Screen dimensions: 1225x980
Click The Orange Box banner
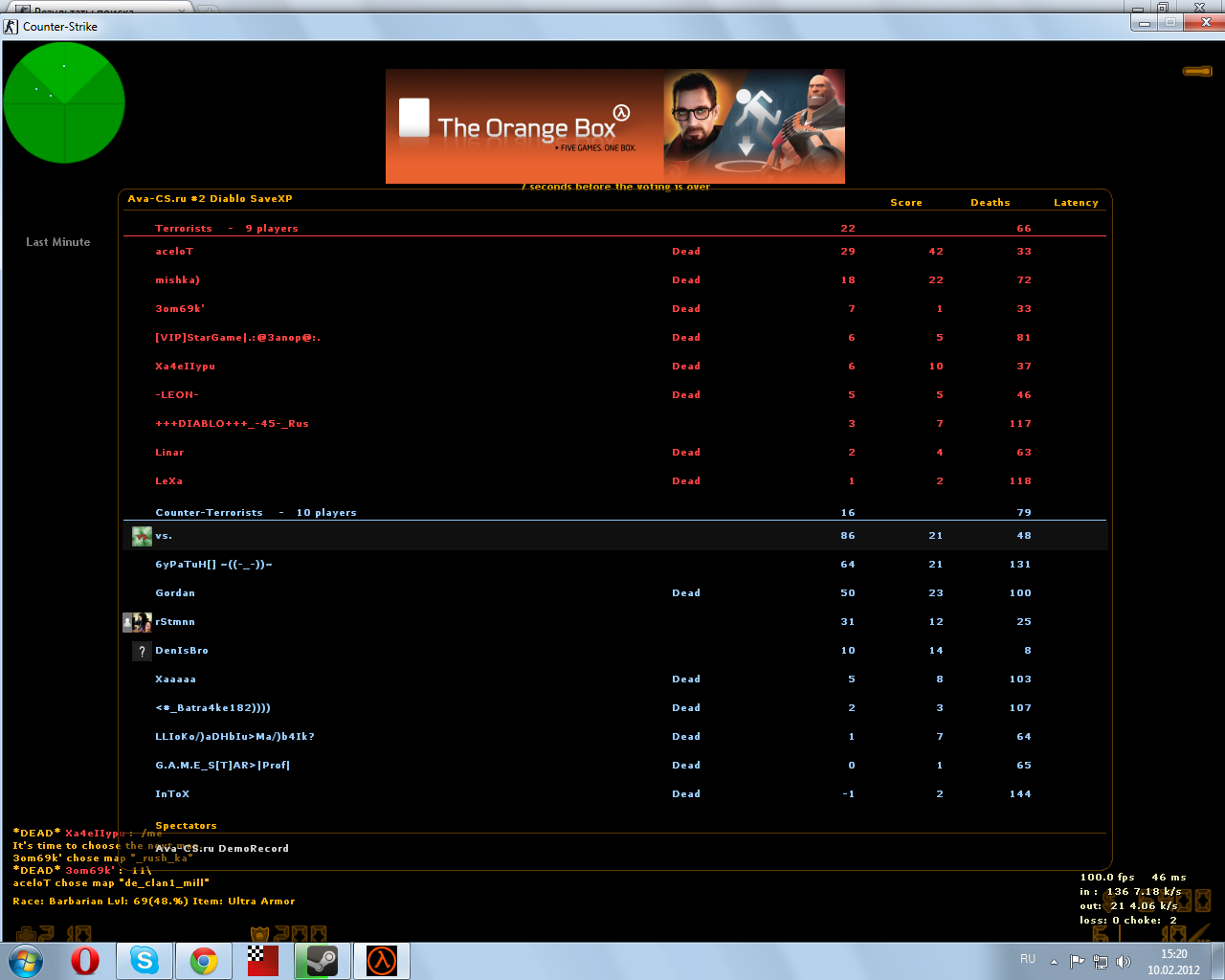tap(615, 126)
